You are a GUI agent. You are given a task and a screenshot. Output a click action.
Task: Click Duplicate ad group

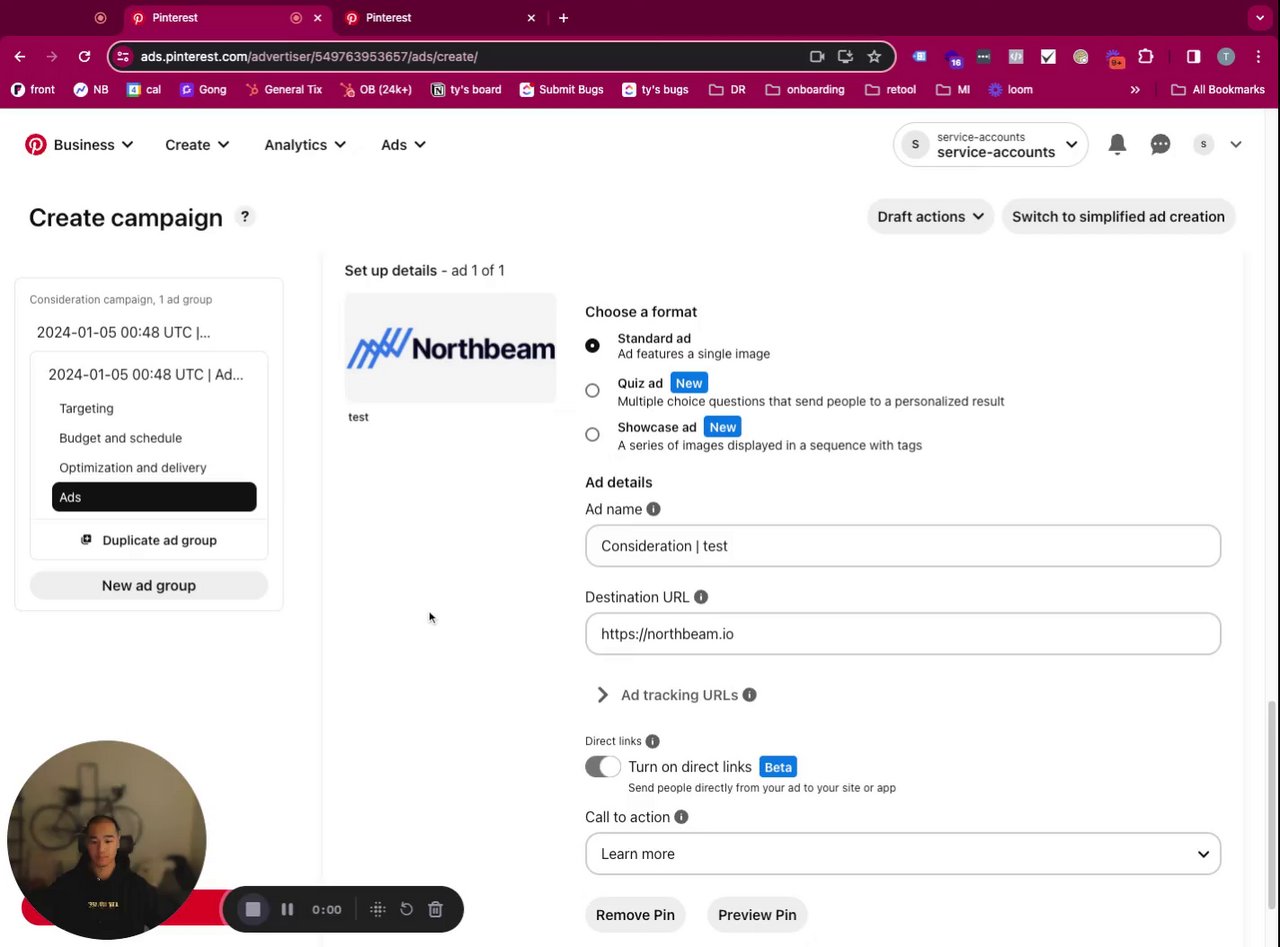(x=149, y=540)
